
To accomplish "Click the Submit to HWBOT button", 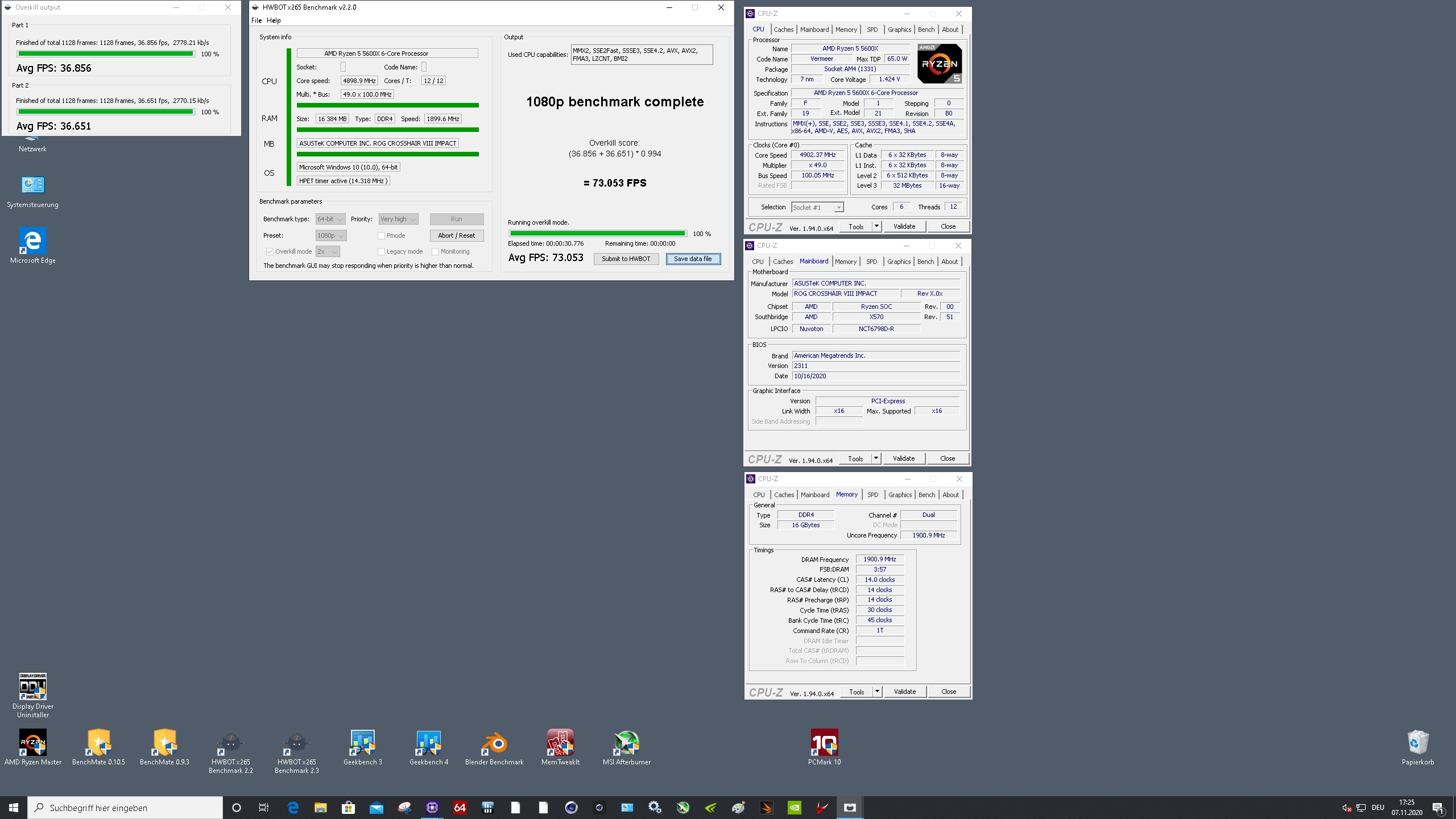I will click(626, 259).
